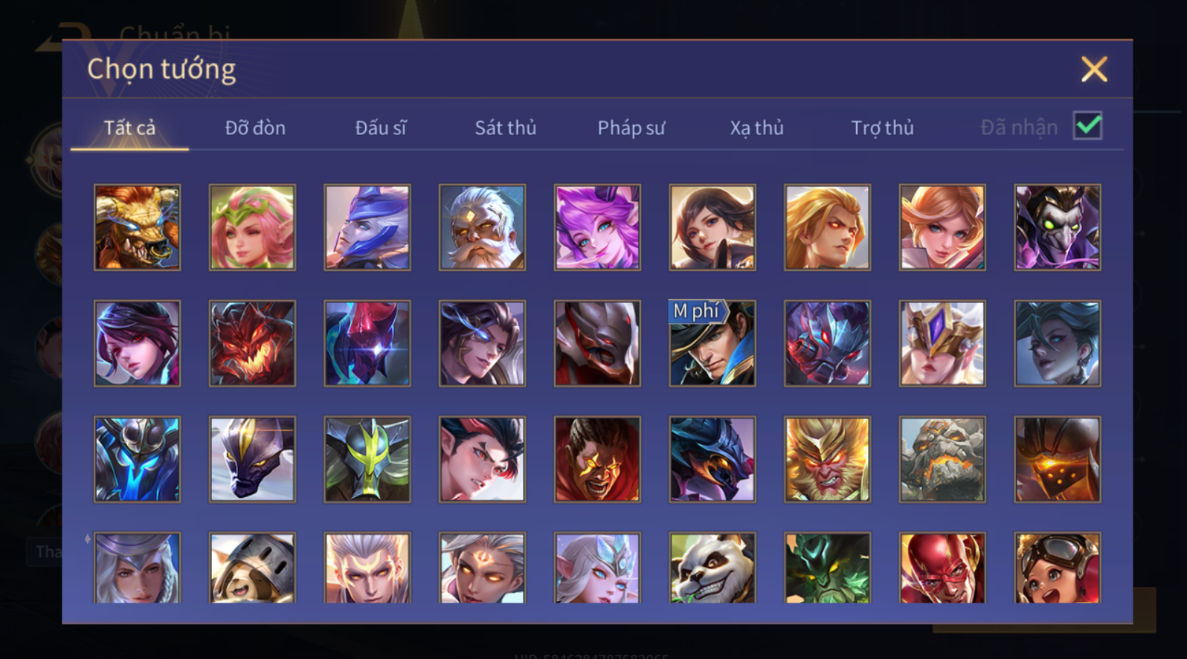Choose the green-eyed dark jester hero

pyautogui.click(x=1058, y=228)
